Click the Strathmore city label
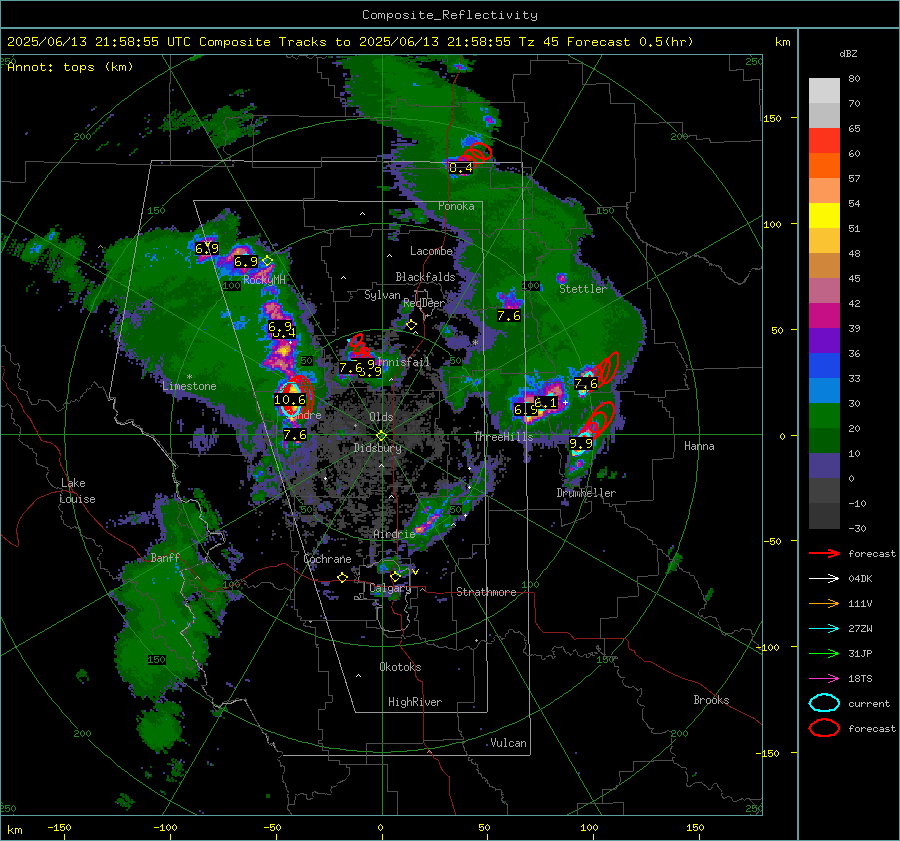Viewport: 900px width, 841px height. [486, 592]
